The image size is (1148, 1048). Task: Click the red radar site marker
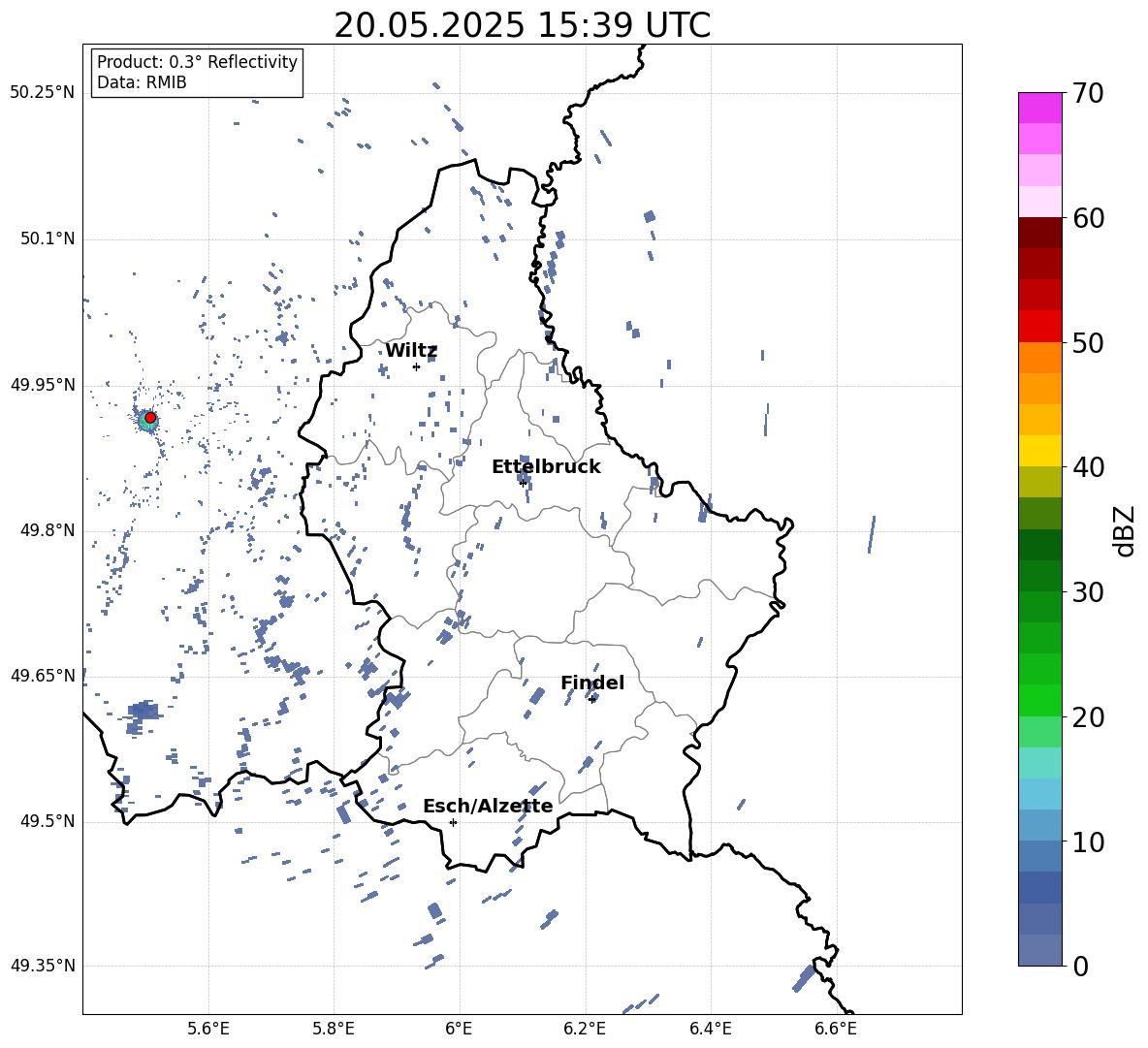(x=150, y=418)
